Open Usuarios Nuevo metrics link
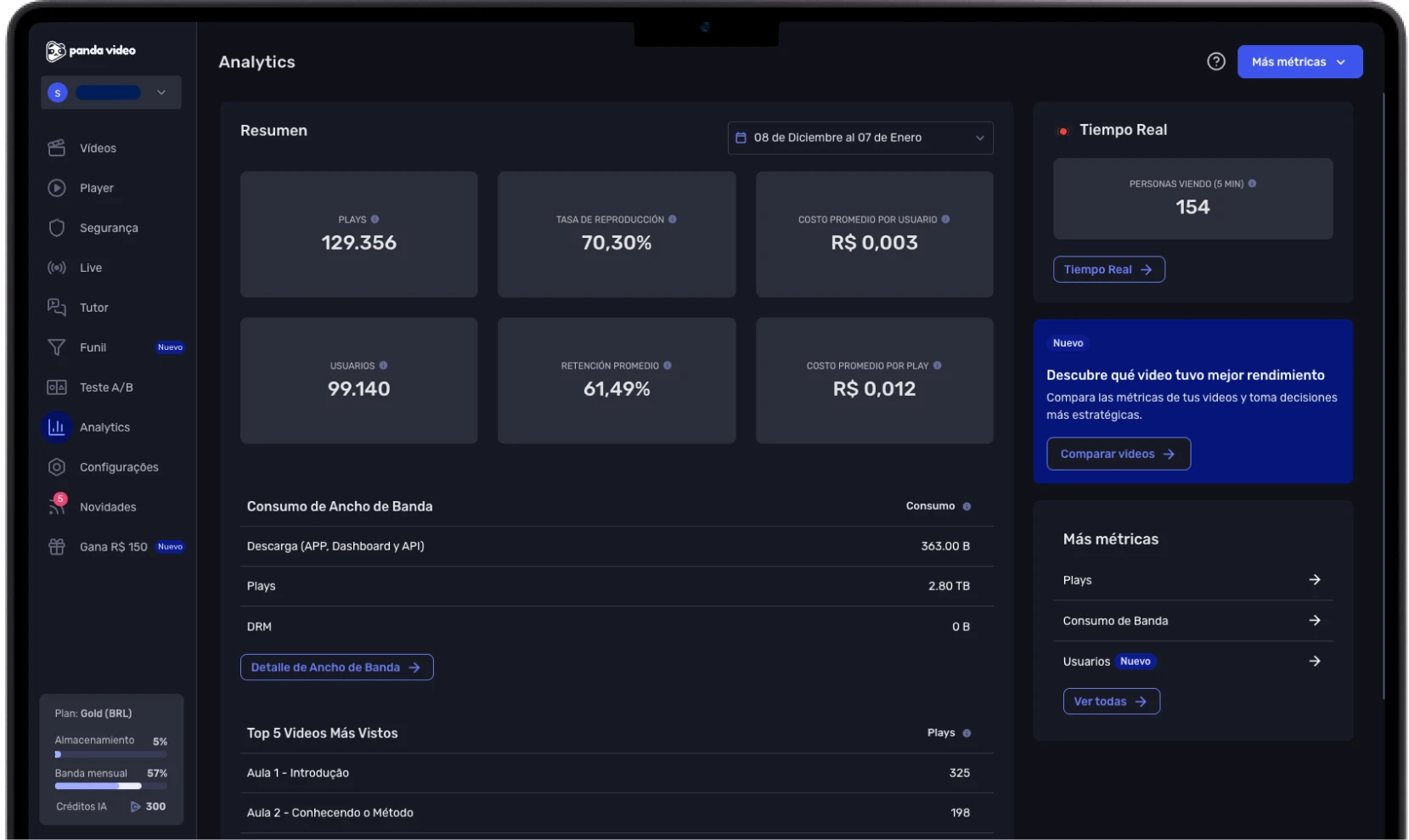 1192,662
